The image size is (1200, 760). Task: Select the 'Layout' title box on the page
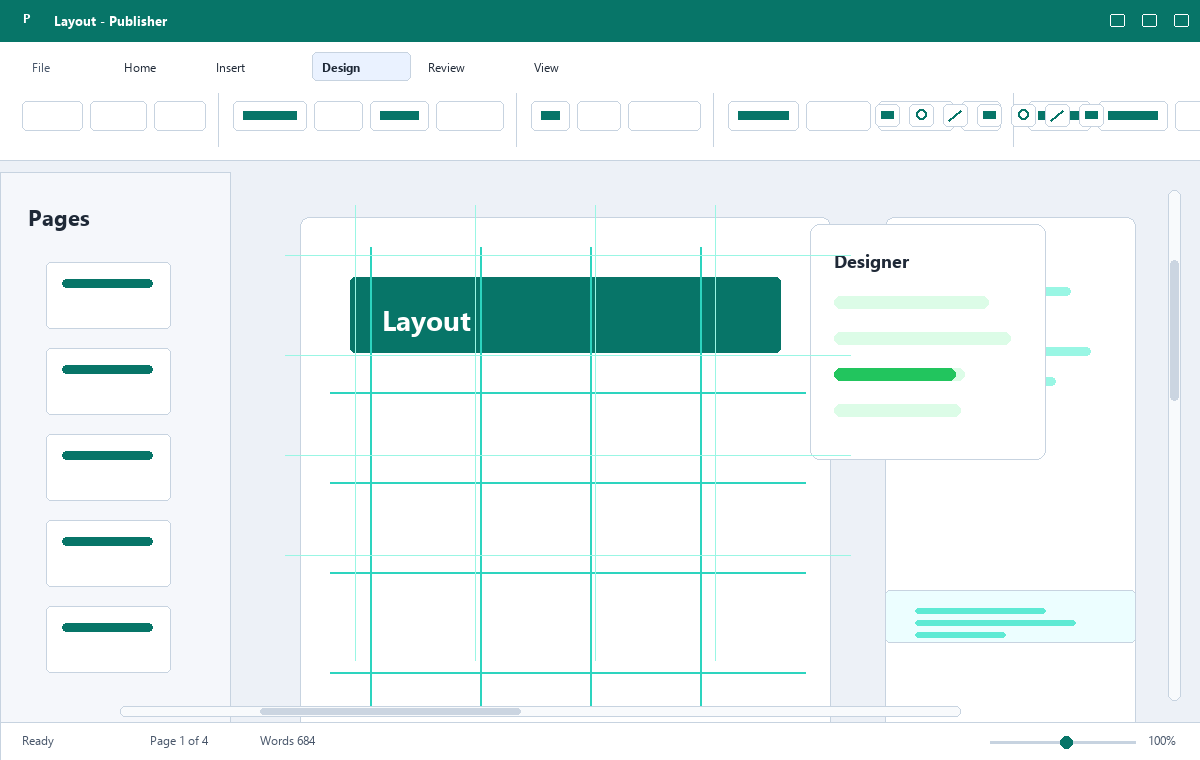point(565,315)
